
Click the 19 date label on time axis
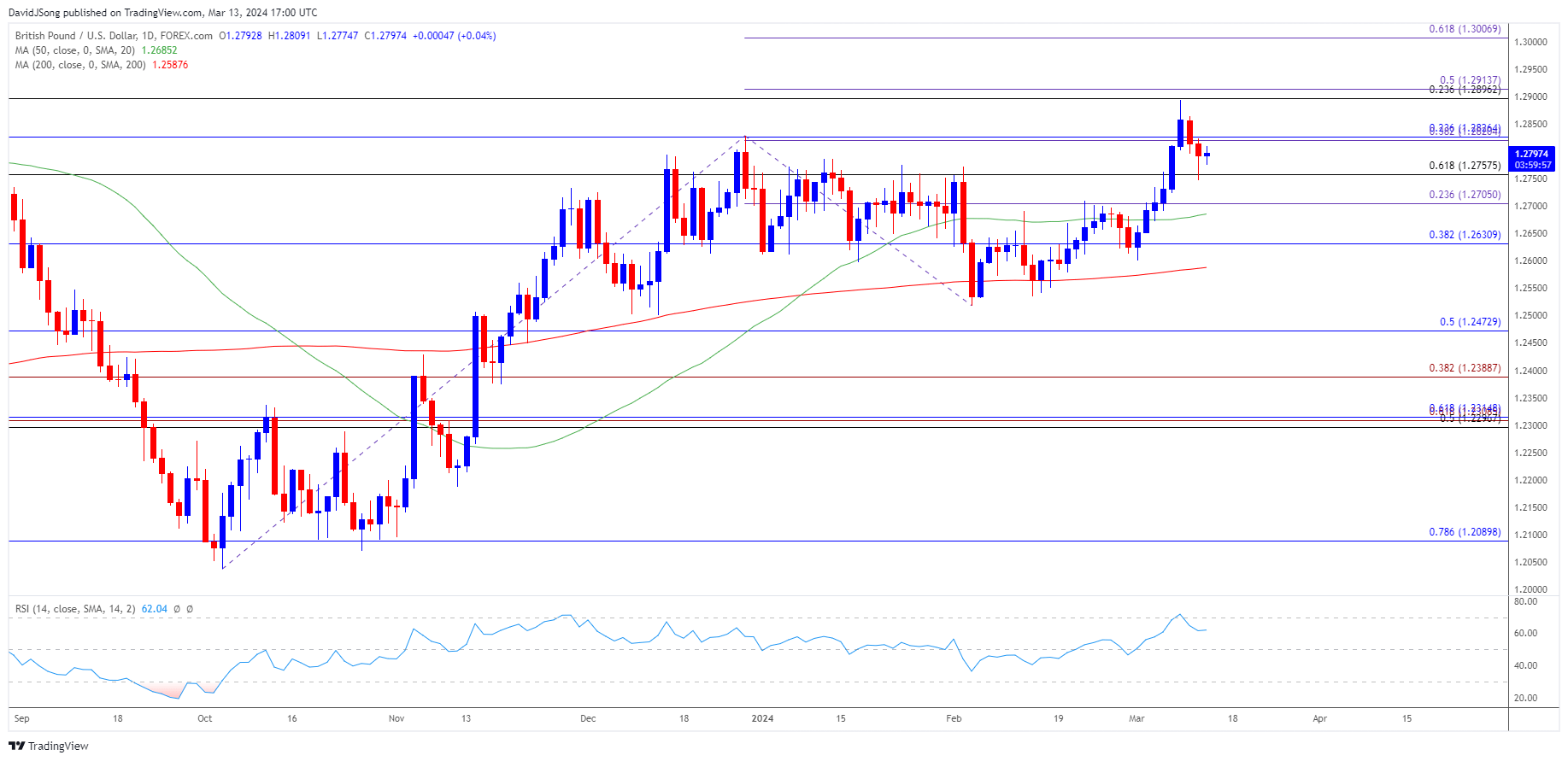(x=1058, y=718)
